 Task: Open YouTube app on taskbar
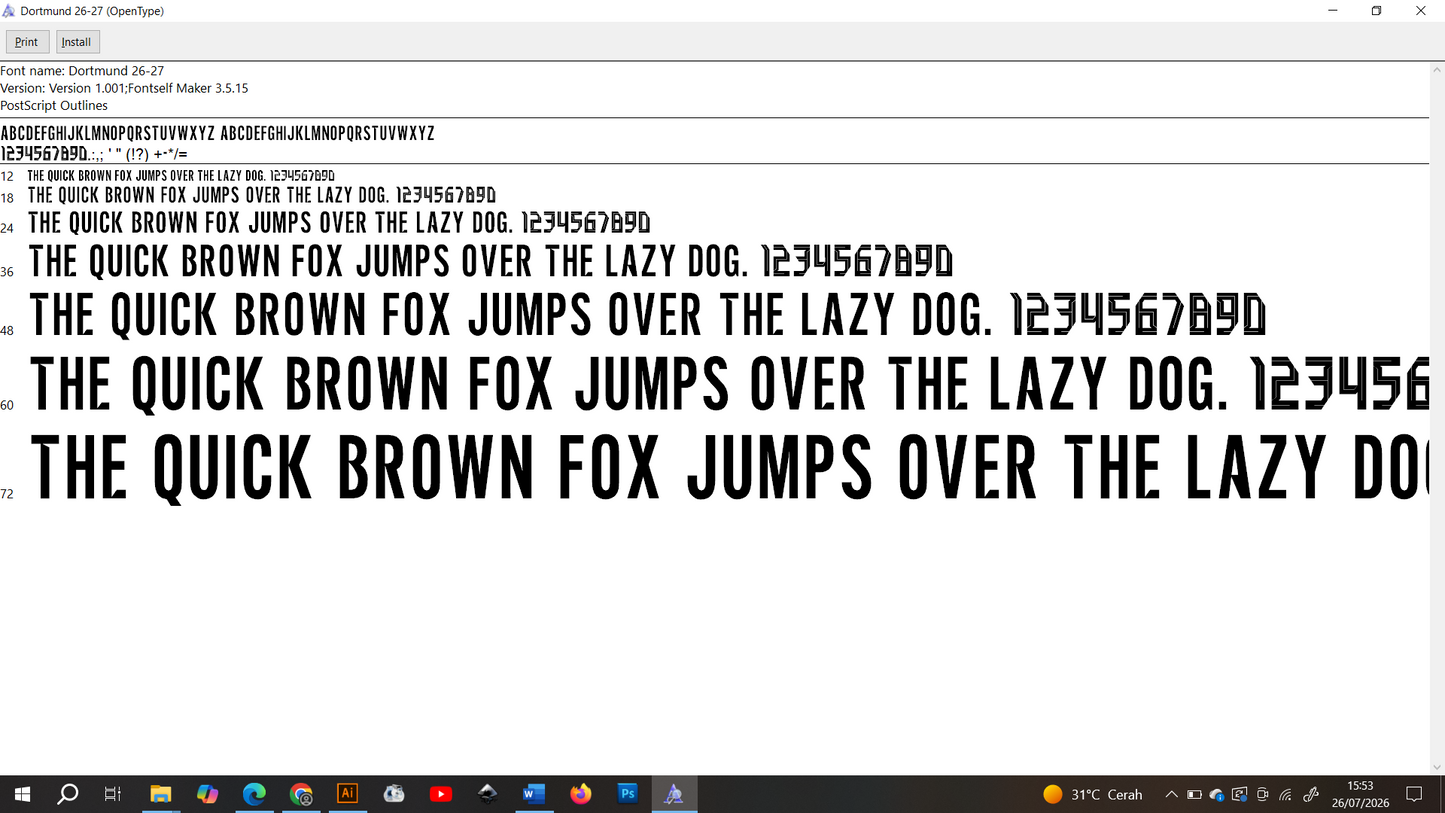(440, 794)
